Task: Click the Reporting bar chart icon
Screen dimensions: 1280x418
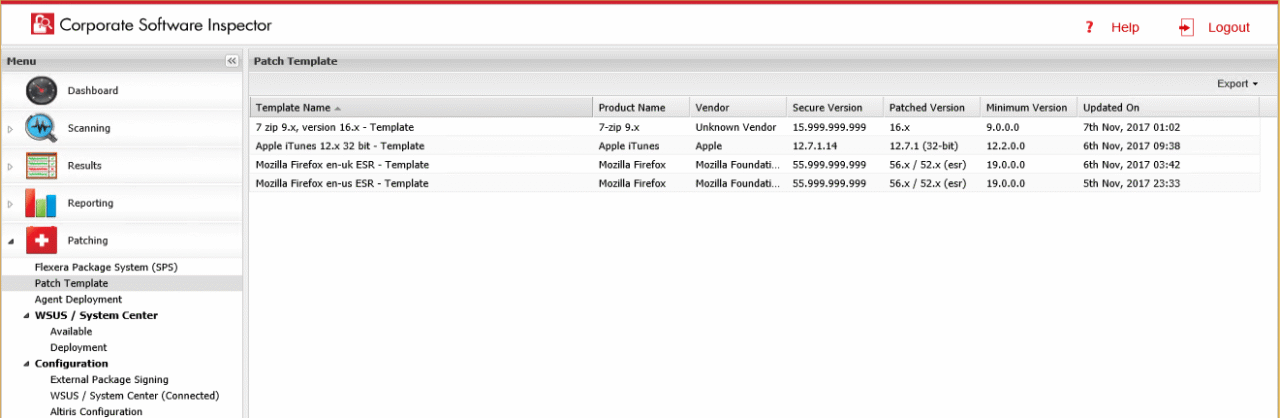Action: coord(42,203)
